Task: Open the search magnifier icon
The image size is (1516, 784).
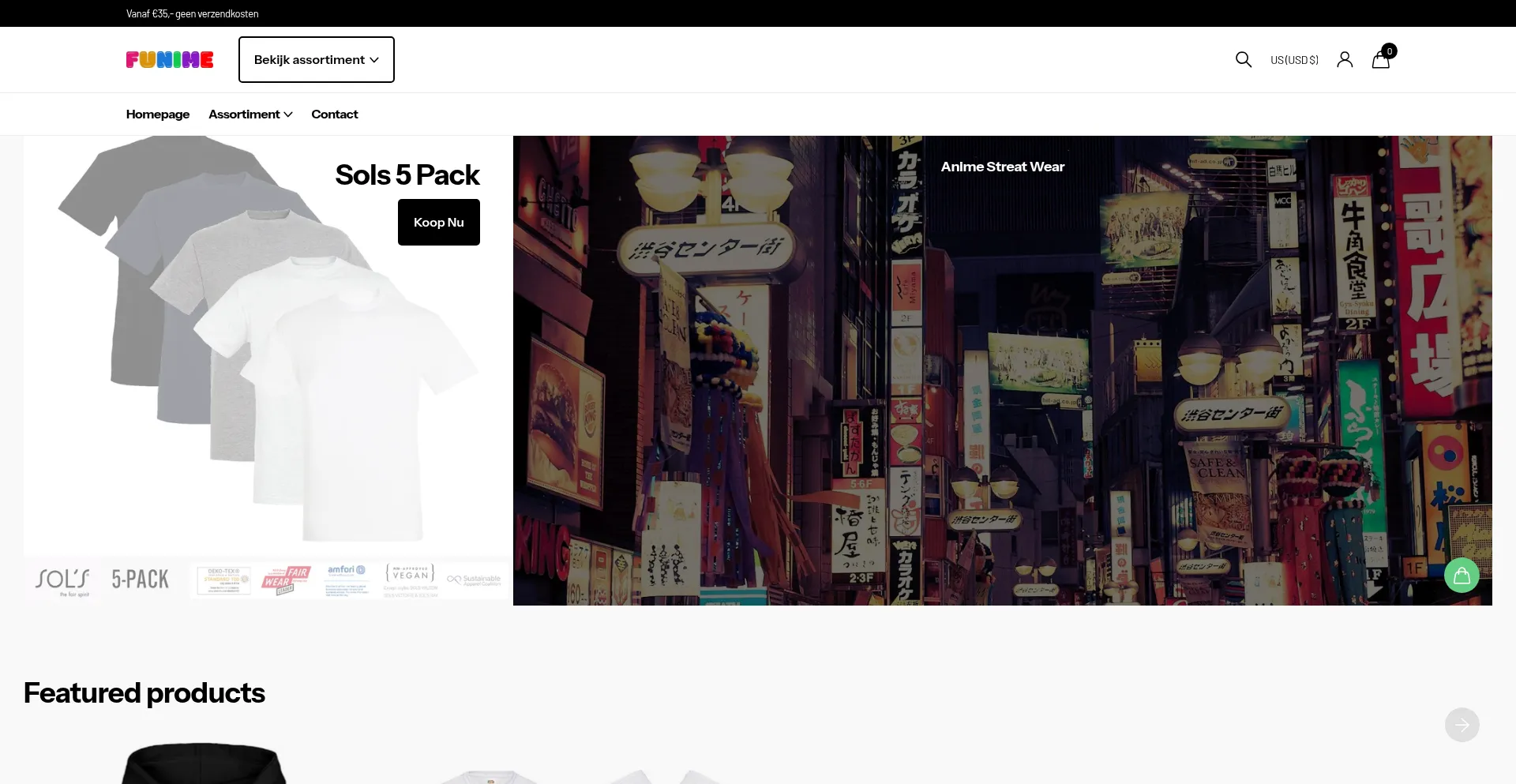Action: pyautogui.click(x=1243, y=60)
